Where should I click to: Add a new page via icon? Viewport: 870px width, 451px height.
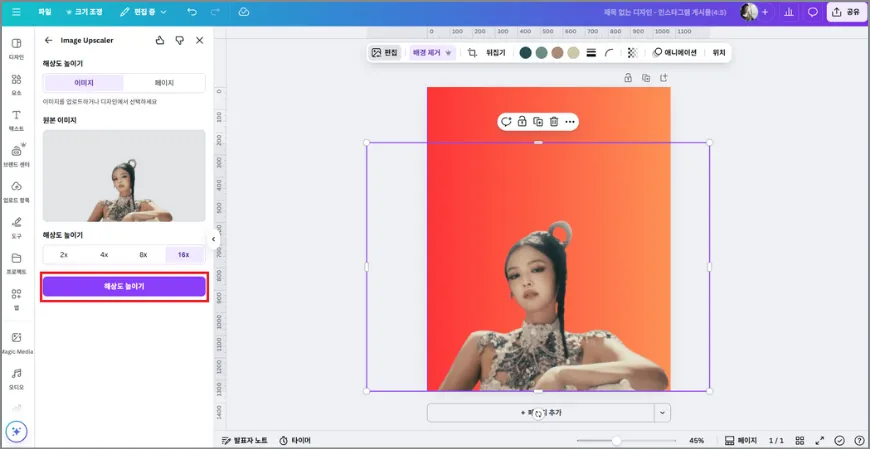pos(664,78)
